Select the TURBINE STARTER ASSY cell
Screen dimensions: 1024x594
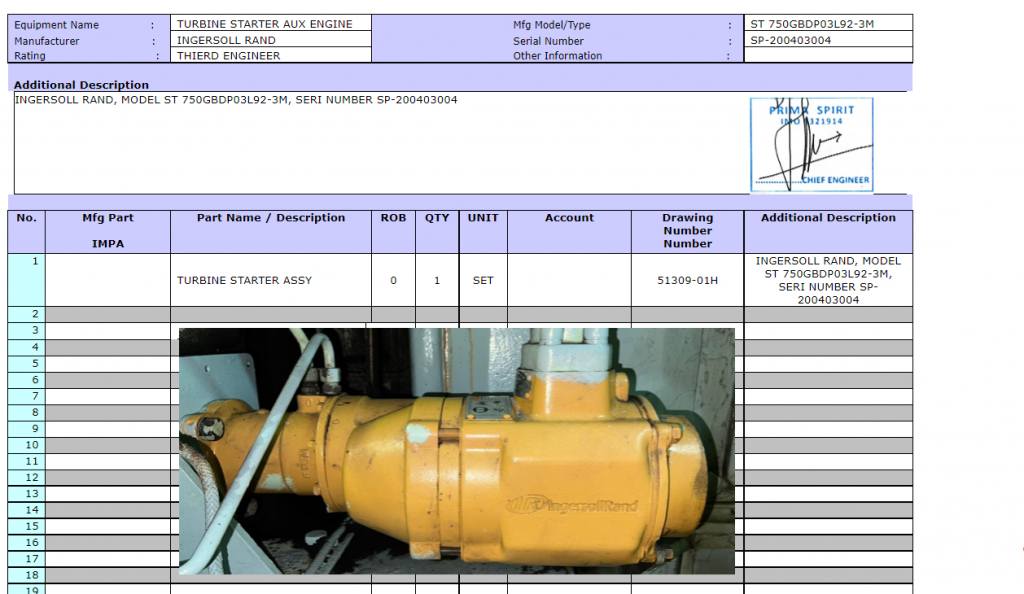pos(244,281)
